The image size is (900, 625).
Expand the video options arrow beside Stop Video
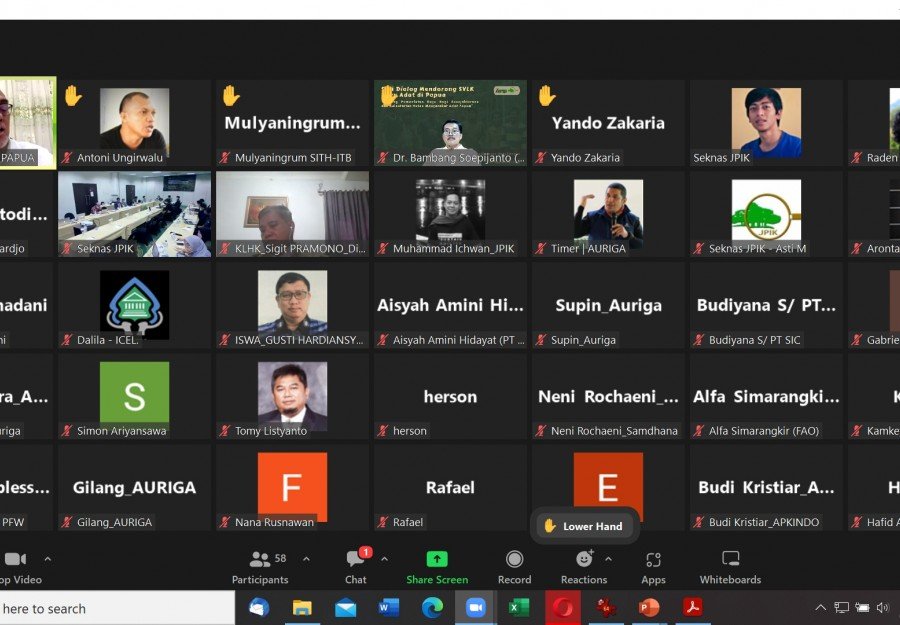48,558
